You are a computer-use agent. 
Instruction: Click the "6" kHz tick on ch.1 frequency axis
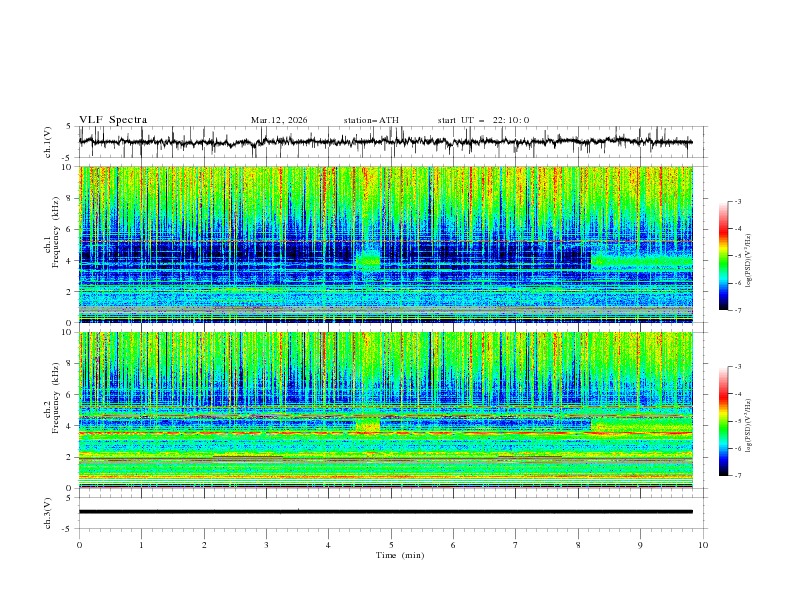point(71,230)
